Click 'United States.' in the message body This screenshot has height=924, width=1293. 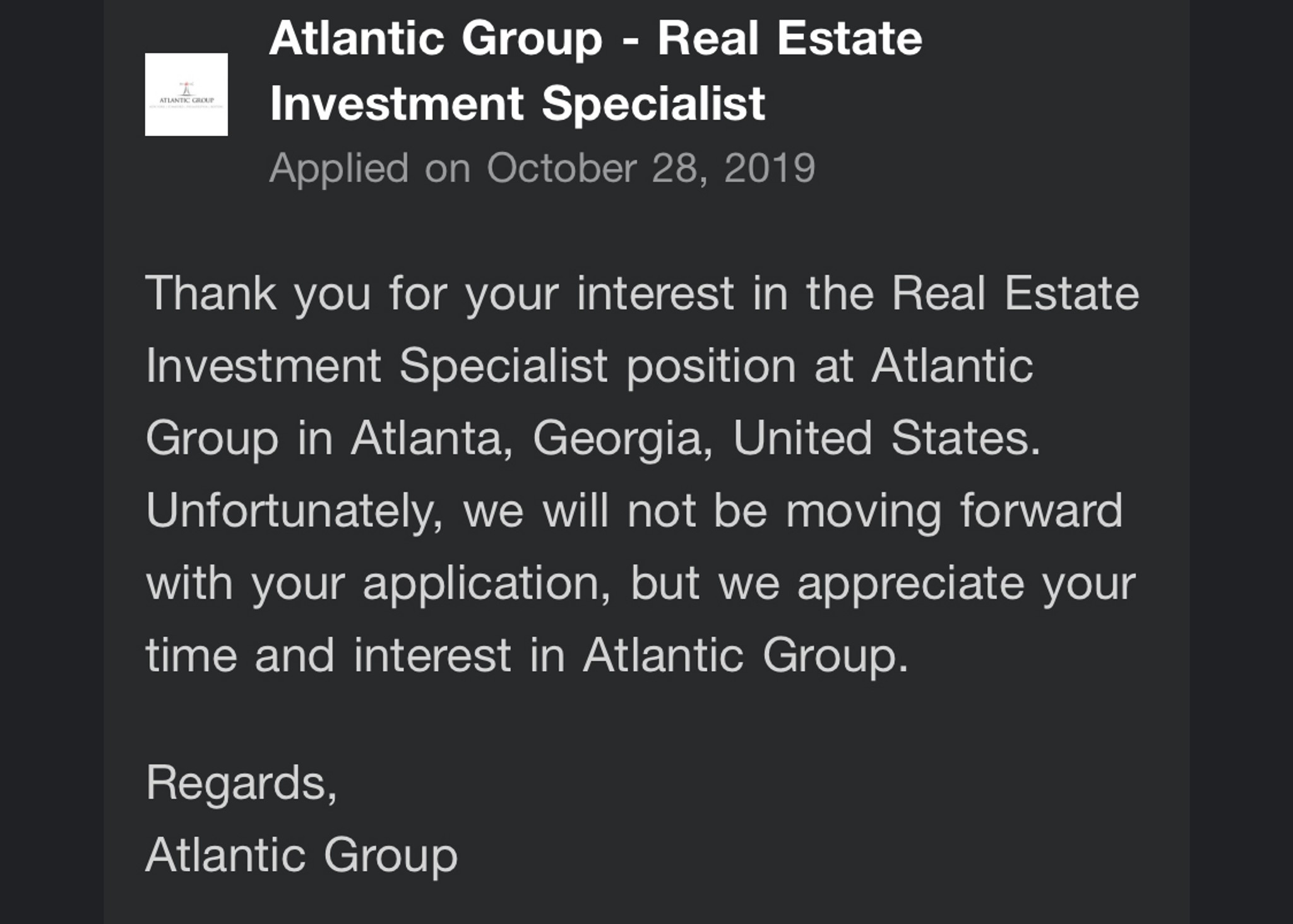tap(886, 437)
